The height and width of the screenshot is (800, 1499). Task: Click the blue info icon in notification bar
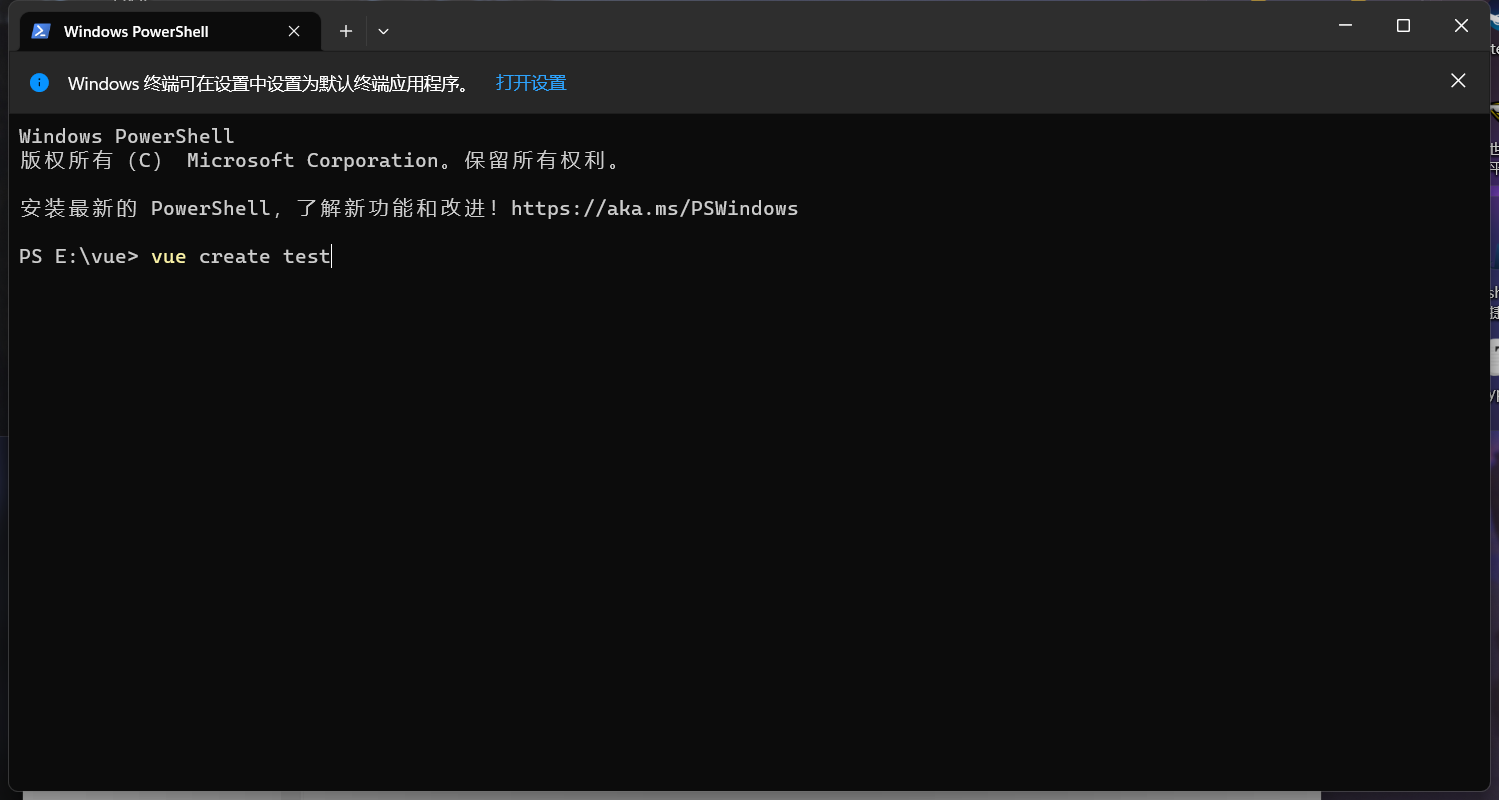(x=39, y=82)
